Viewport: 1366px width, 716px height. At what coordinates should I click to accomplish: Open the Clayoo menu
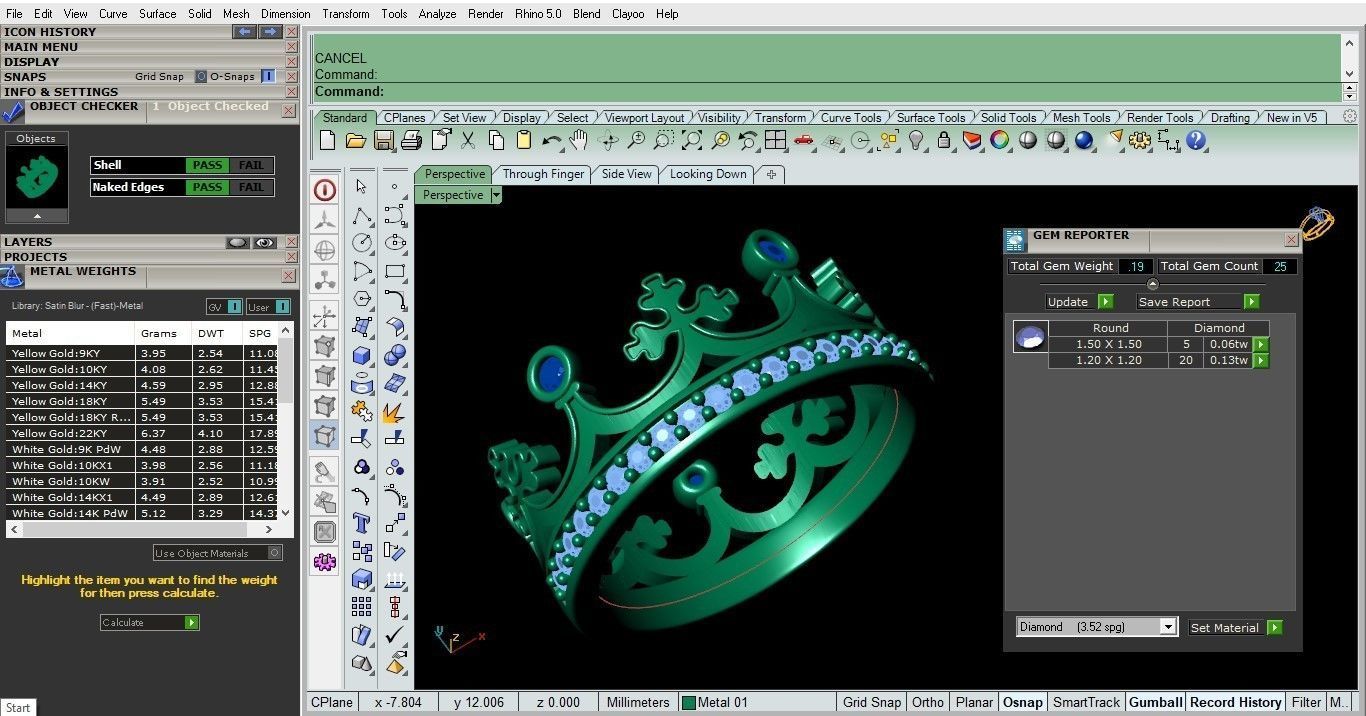click(x=628, y=14)
